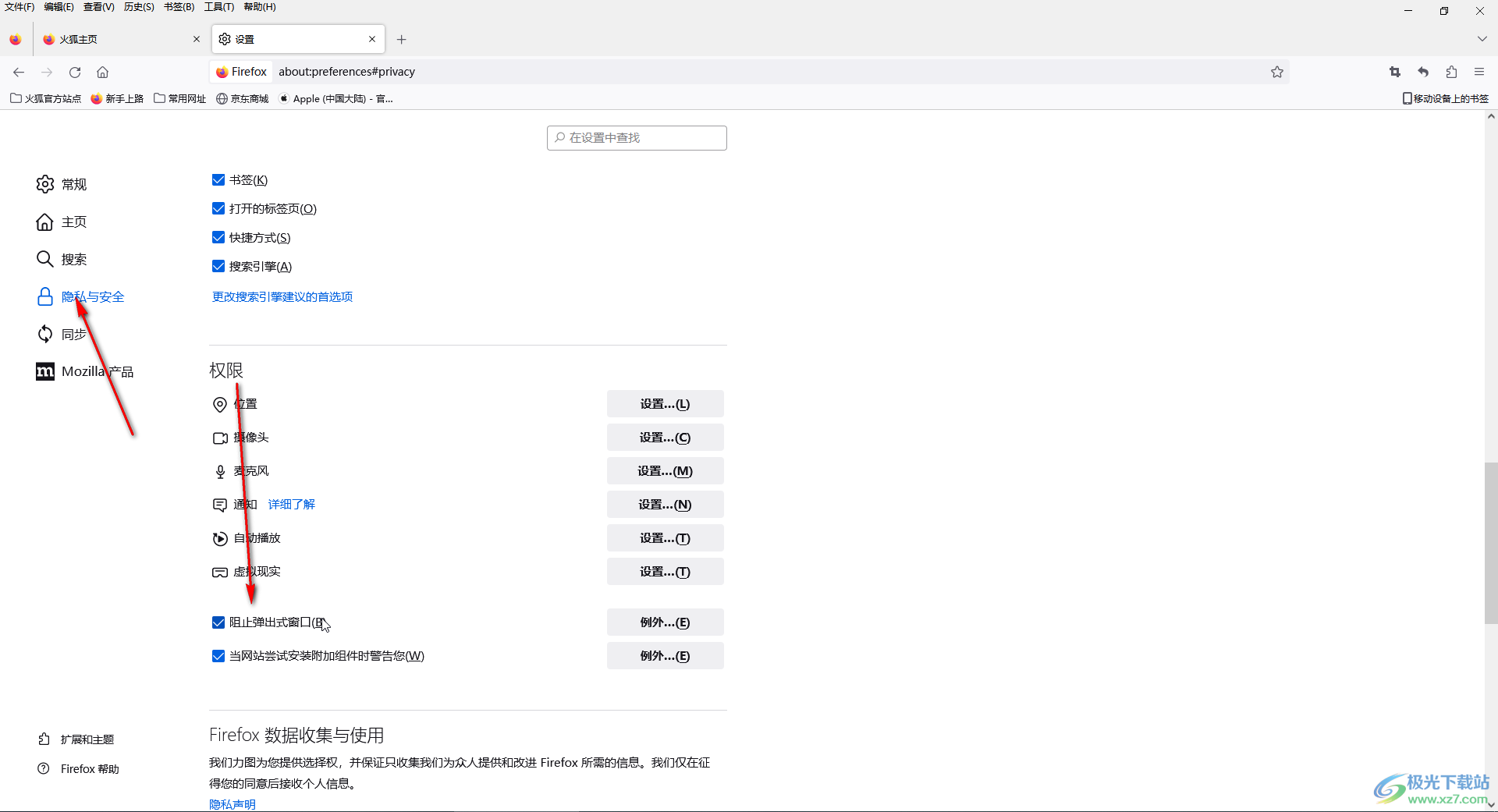Open the 隐私声明 link
This screenshot has height=812, width=1498.
click(233, 804)
